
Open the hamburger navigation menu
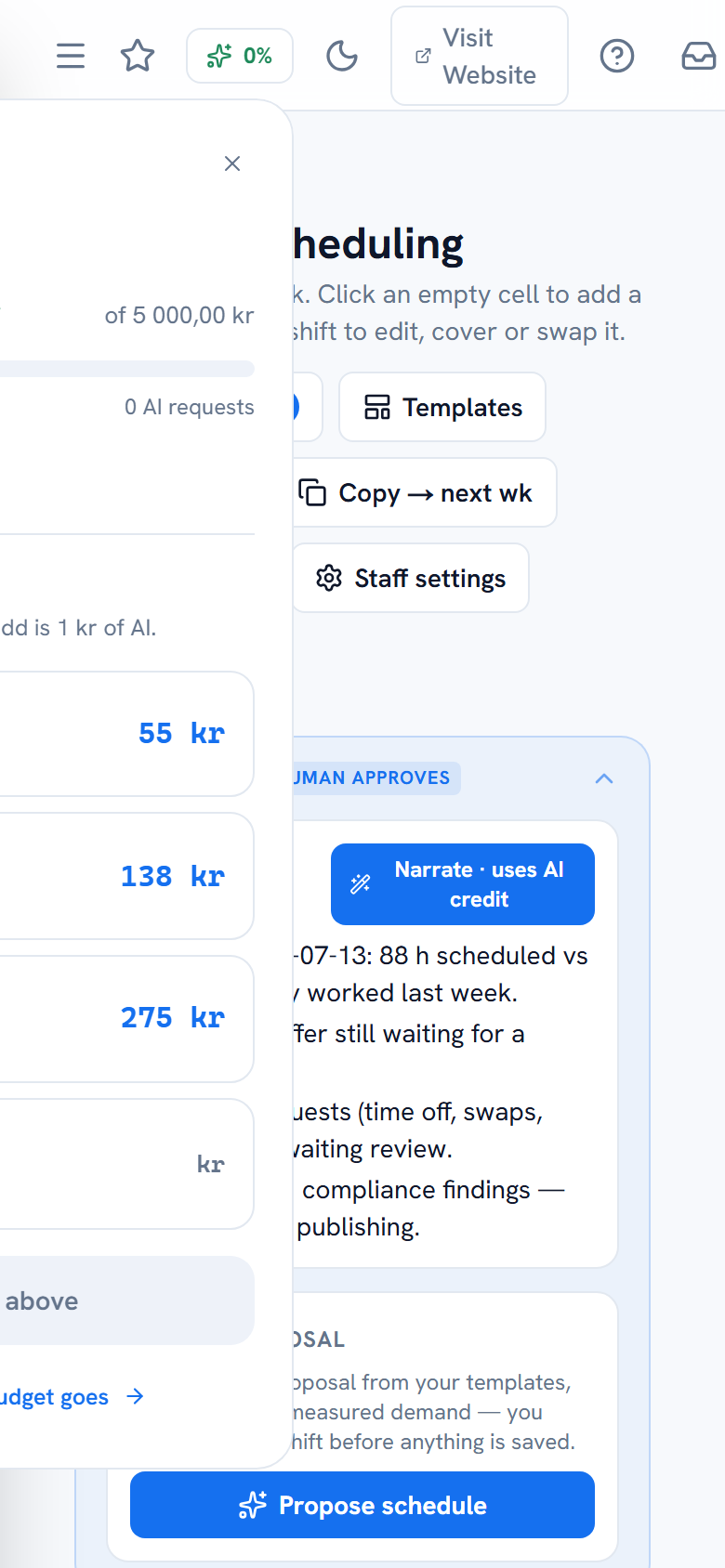[71, 56]
